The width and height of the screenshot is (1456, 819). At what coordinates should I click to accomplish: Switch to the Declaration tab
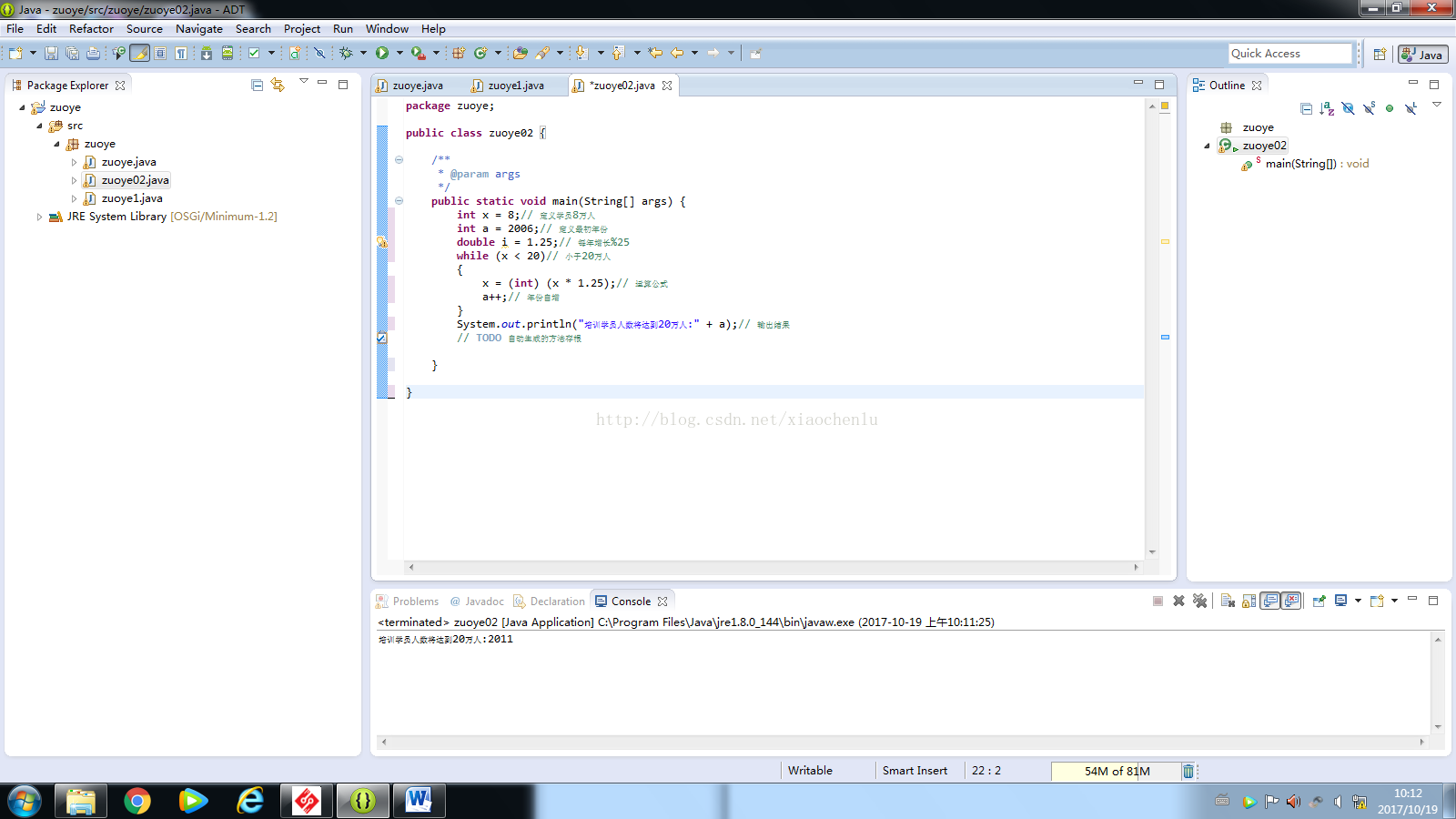(549, 602)
